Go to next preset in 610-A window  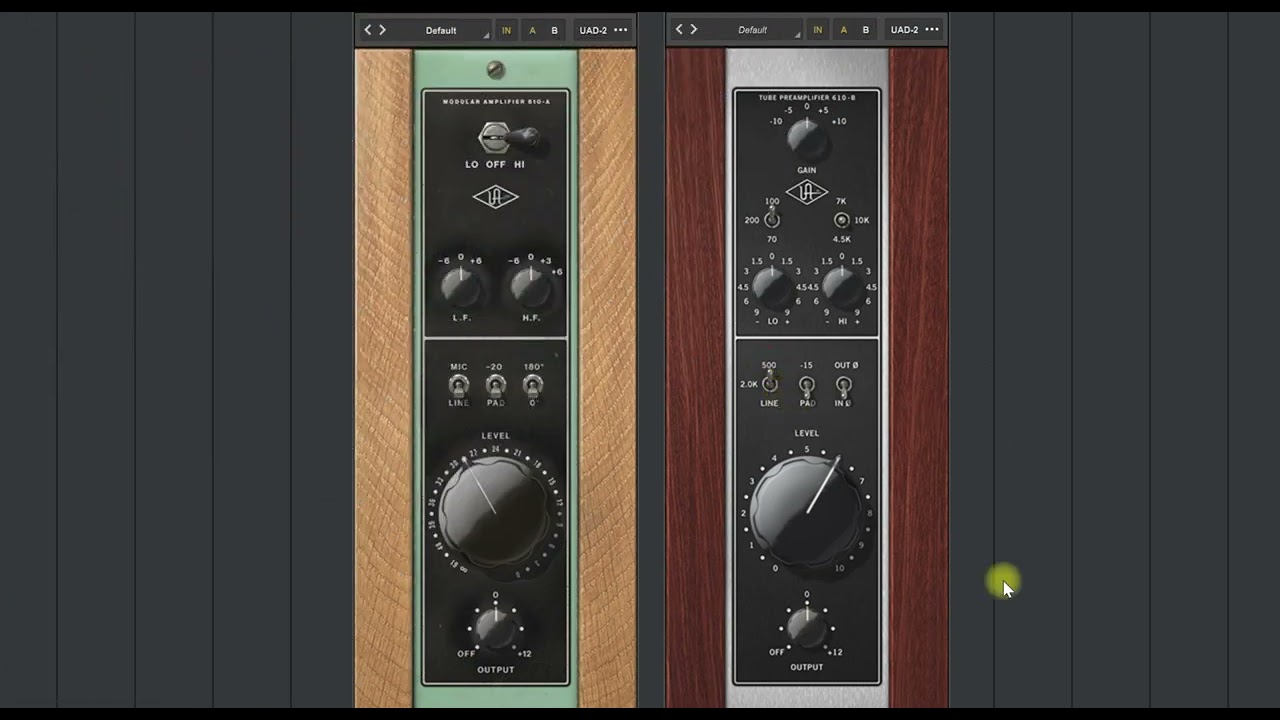pos(382,30)
